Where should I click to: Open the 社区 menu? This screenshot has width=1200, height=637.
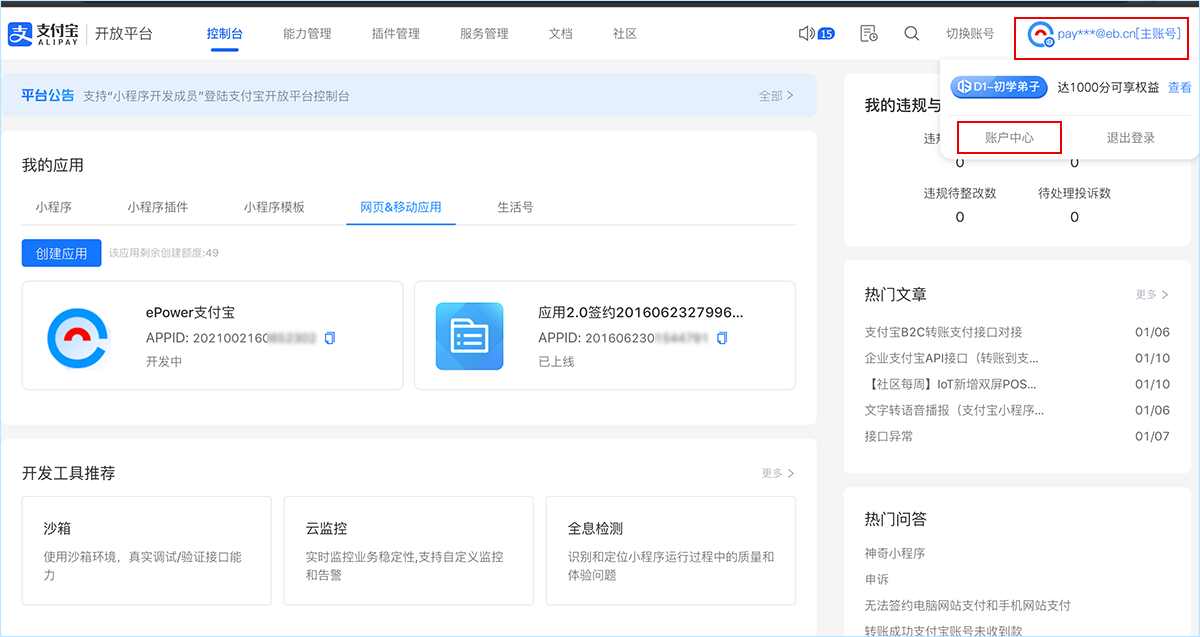[x=625, y=34]
